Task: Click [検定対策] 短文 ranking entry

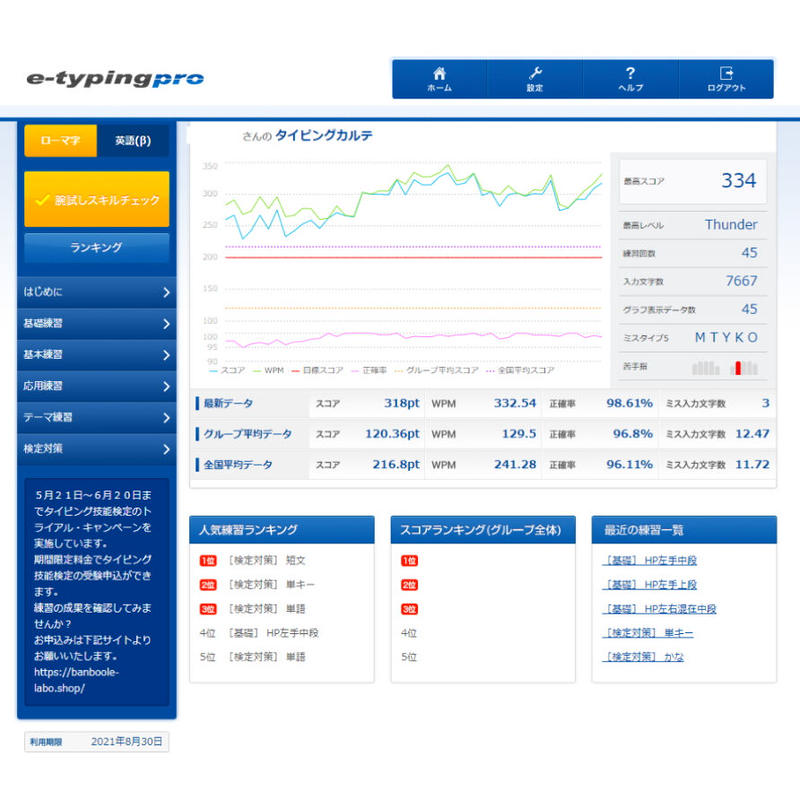Action: coord(267,561)
